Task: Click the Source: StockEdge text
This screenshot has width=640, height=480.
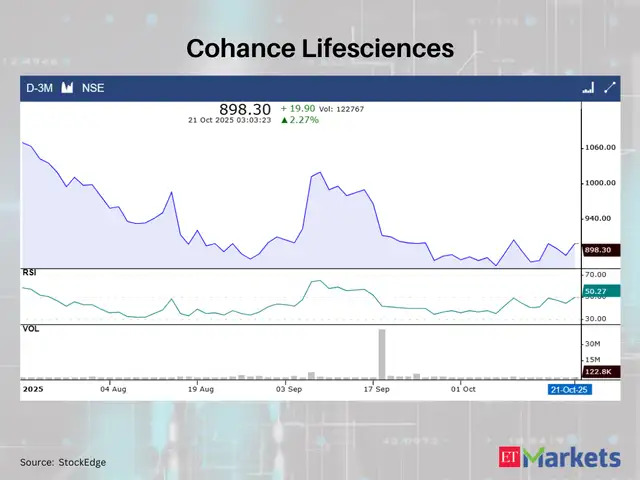Action: point(63,462)
